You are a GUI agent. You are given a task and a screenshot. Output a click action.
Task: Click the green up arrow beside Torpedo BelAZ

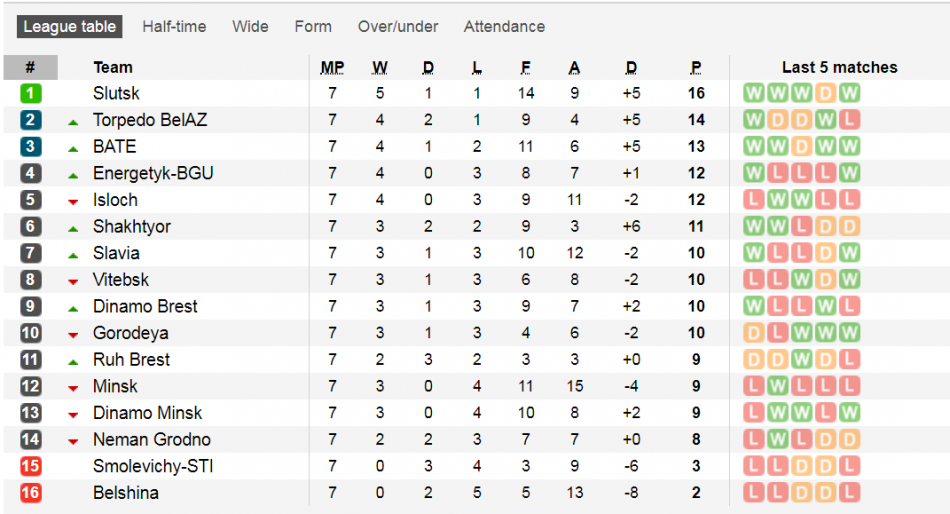click(73, 121)
